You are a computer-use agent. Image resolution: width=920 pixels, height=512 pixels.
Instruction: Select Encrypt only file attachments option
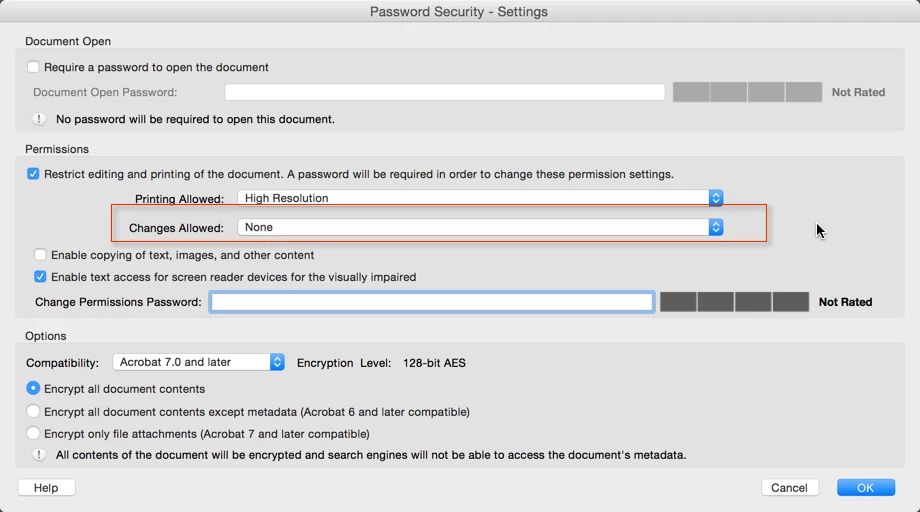33,433
